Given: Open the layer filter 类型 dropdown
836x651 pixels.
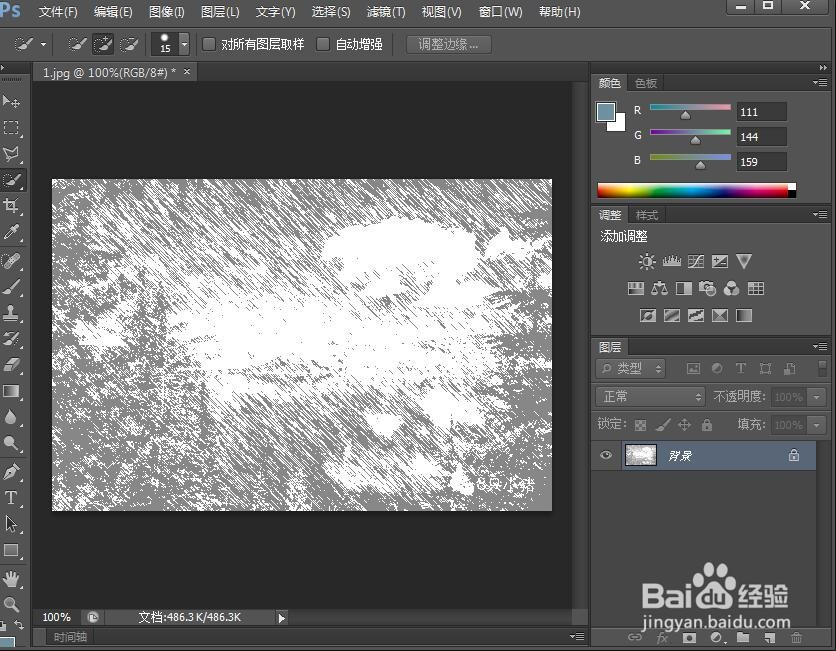Looking at the screenshot, I should click(631, 368).
